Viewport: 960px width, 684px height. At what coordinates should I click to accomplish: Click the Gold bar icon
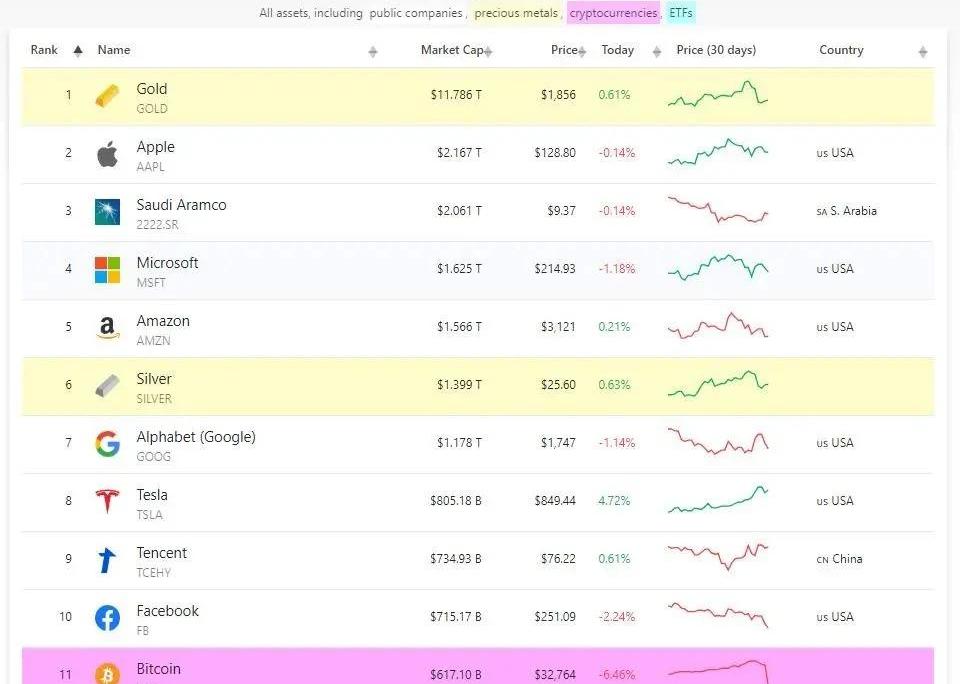point(107,96)
